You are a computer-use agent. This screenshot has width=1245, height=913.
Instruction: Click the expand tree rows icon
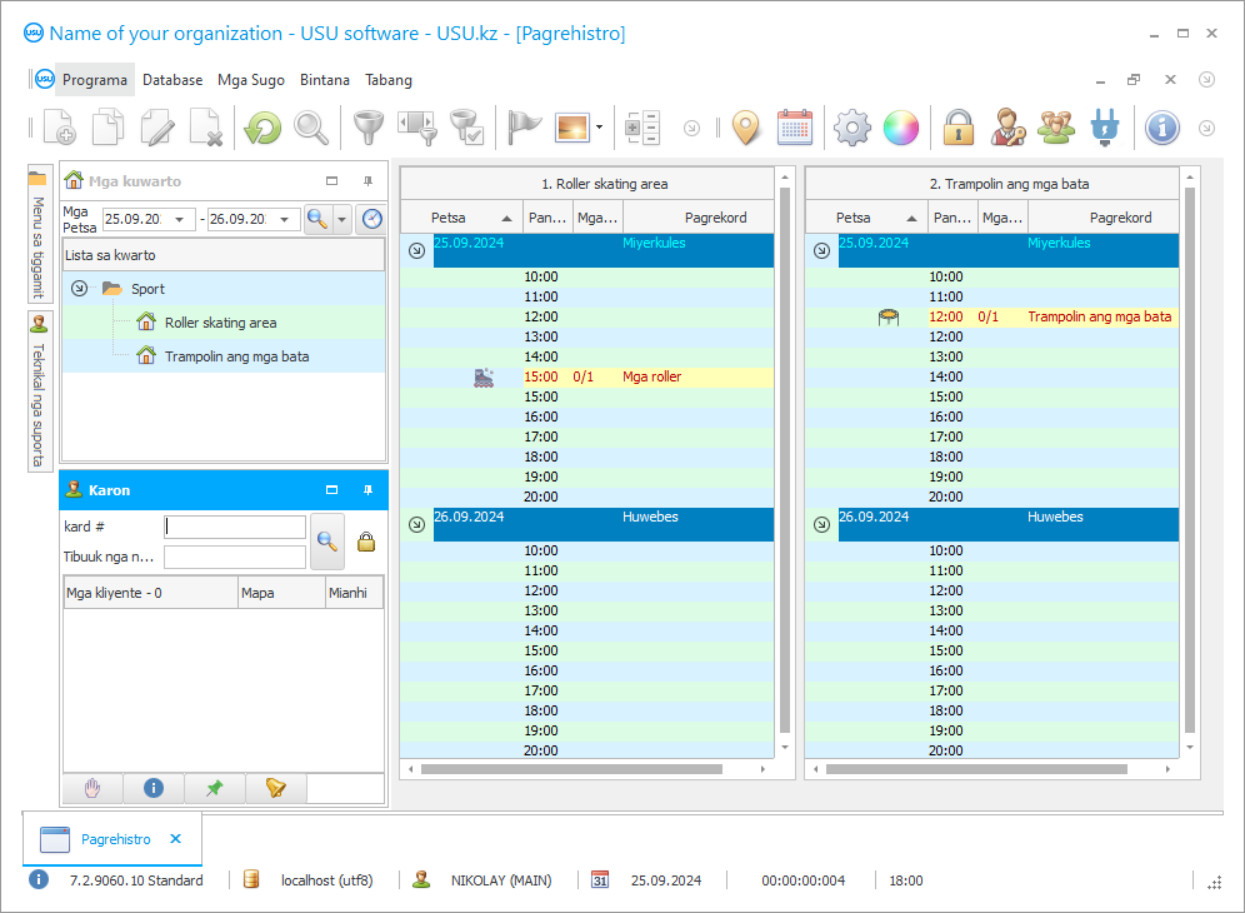642,128
